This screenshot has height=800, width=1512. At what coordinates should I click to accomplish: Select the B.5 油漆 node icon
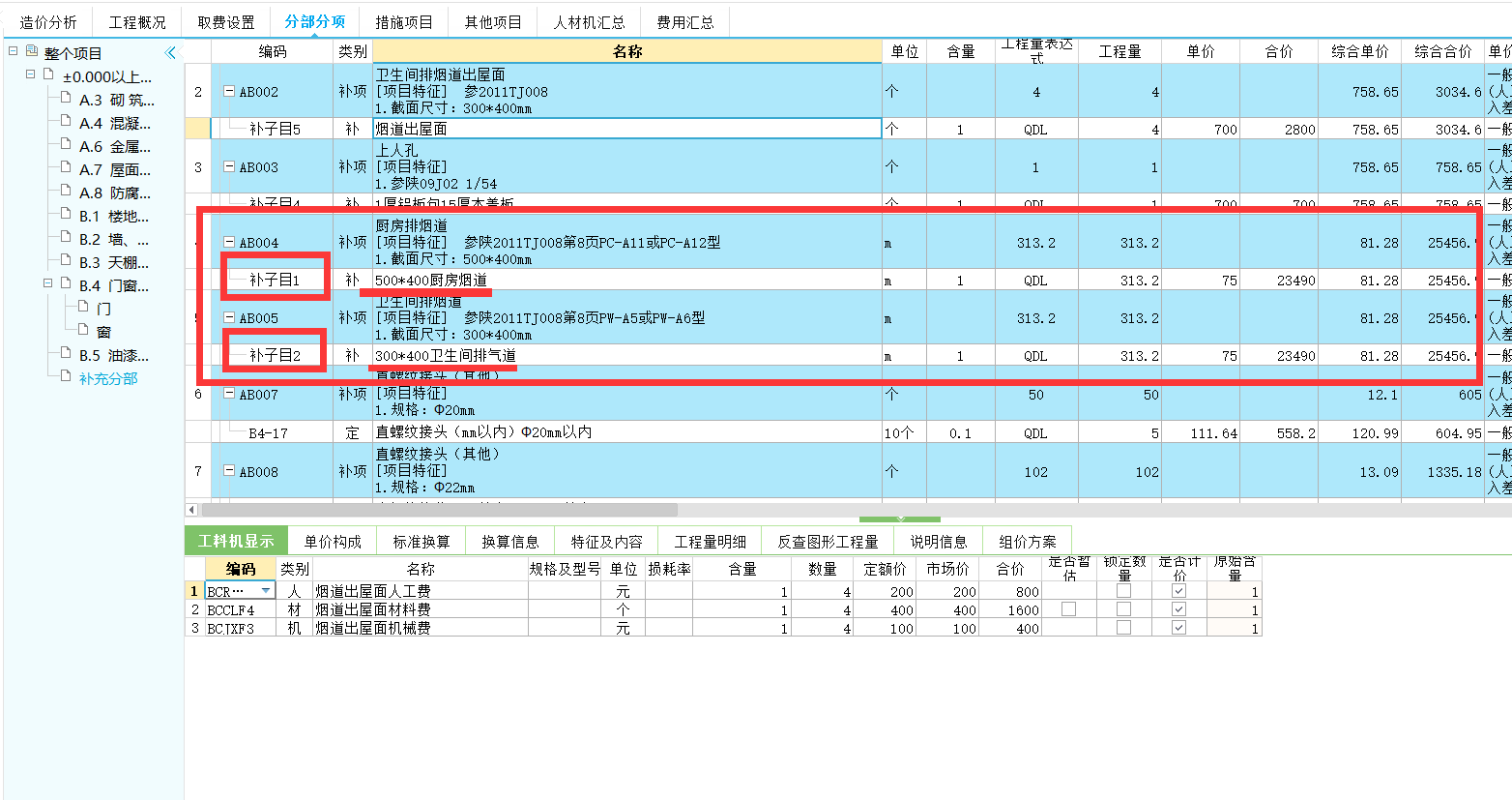click(x=66, y=354)
